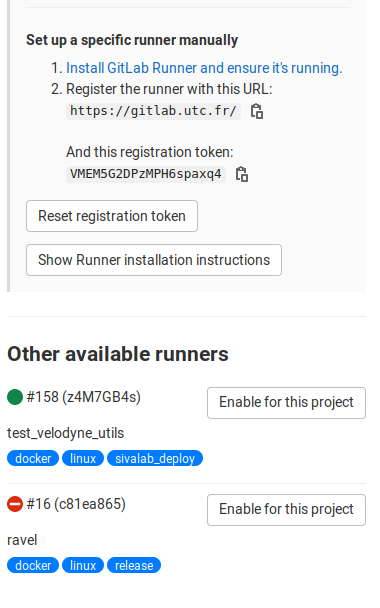Click the Other available runners heading

(118, 354)
